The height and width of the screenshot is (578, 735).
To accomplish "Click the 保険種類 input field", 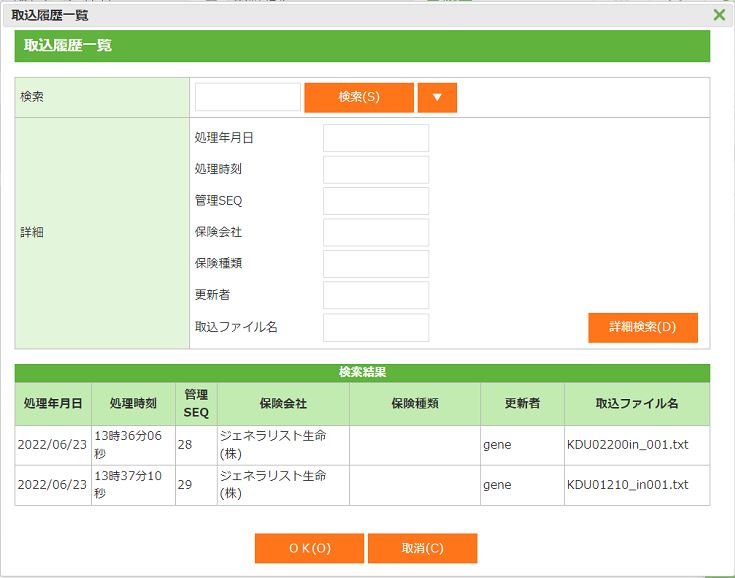I will point(375,264).
